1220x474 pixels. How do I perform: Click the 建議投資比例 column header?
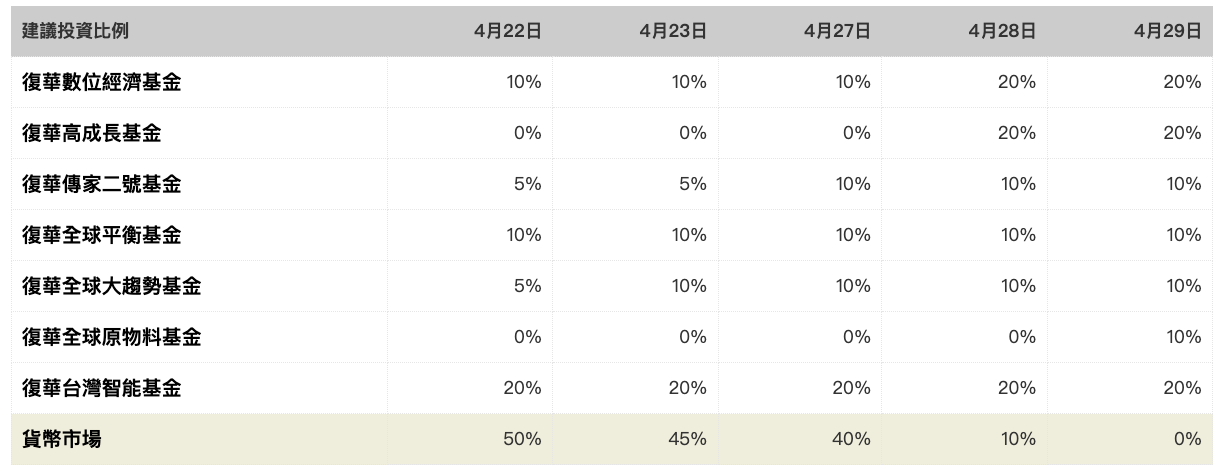point(75,31)
